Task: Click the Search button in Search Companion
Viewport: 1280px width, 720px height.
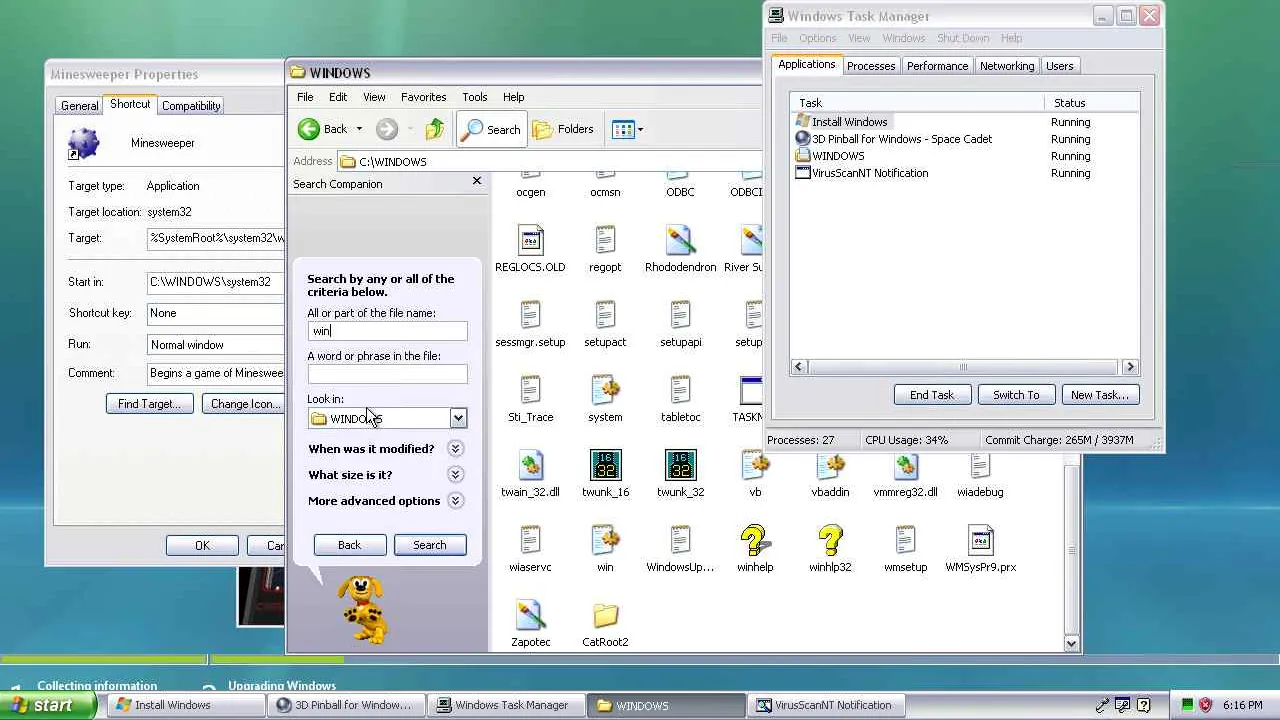Action: (x=430, y=545)
